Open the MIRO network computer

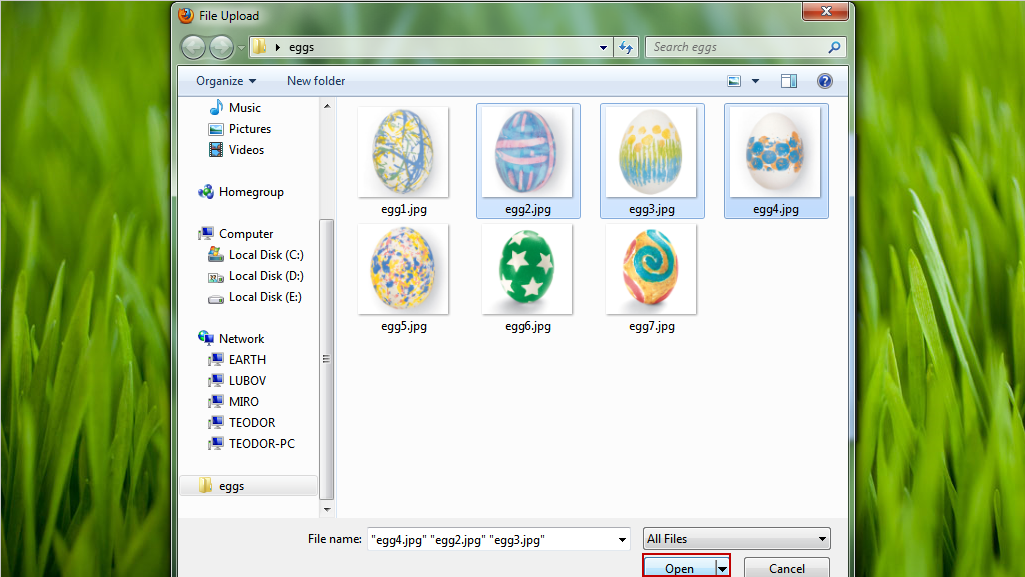pos(233,401)
